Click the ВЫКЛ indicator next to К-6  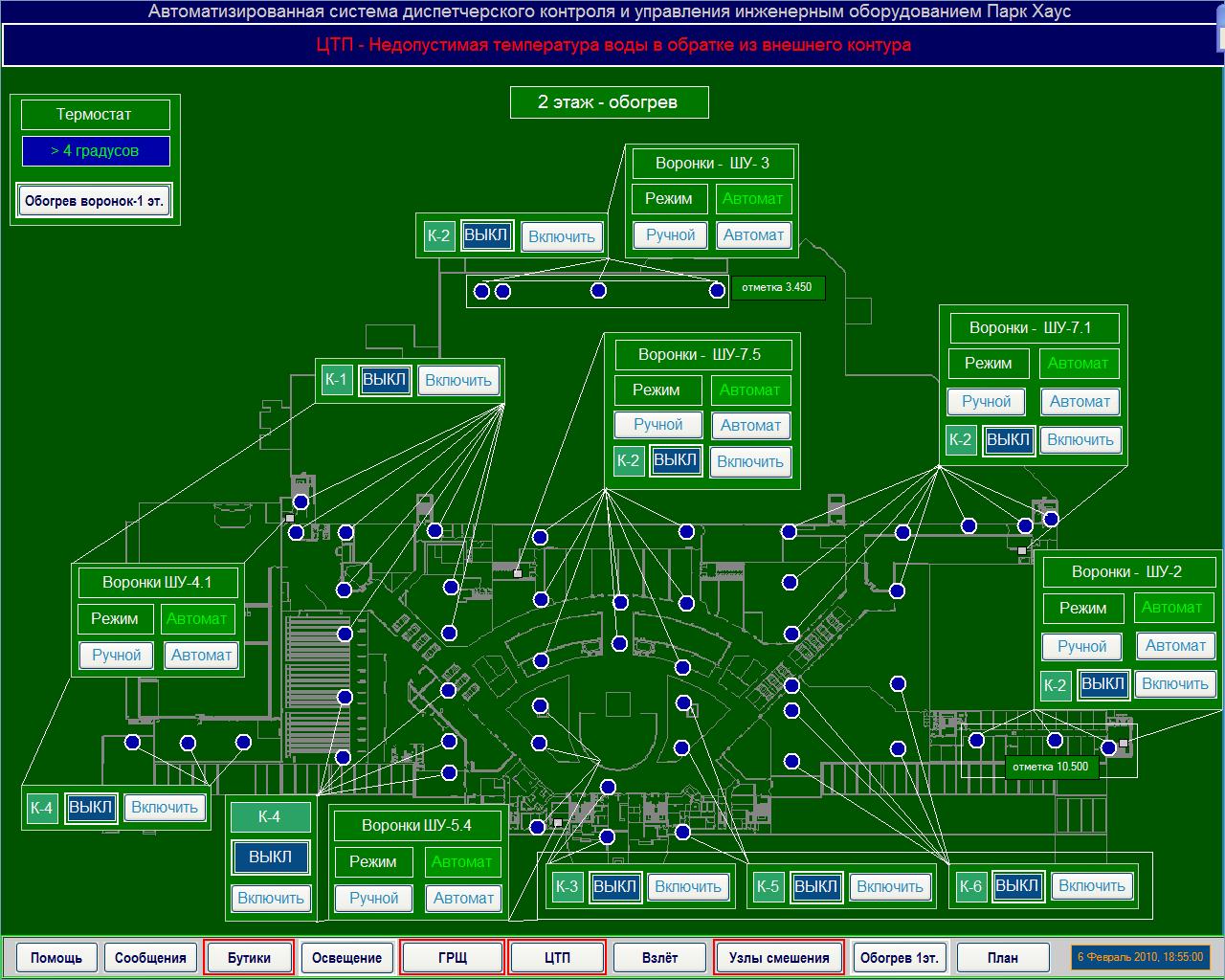click(1017, 887)
